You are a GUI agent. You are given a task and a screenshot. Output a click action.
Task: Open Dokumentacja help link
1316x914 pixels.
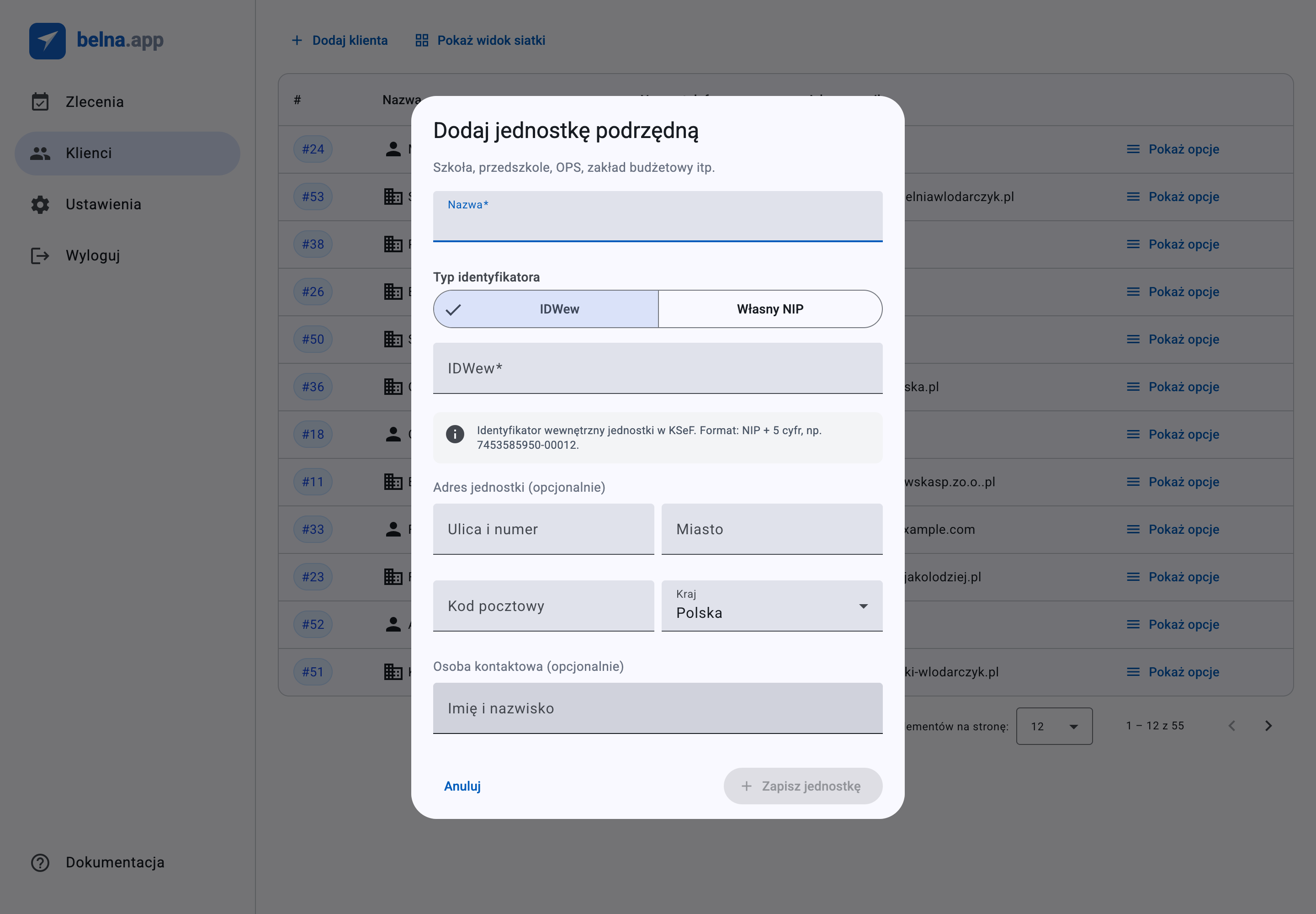coord(127,862)
